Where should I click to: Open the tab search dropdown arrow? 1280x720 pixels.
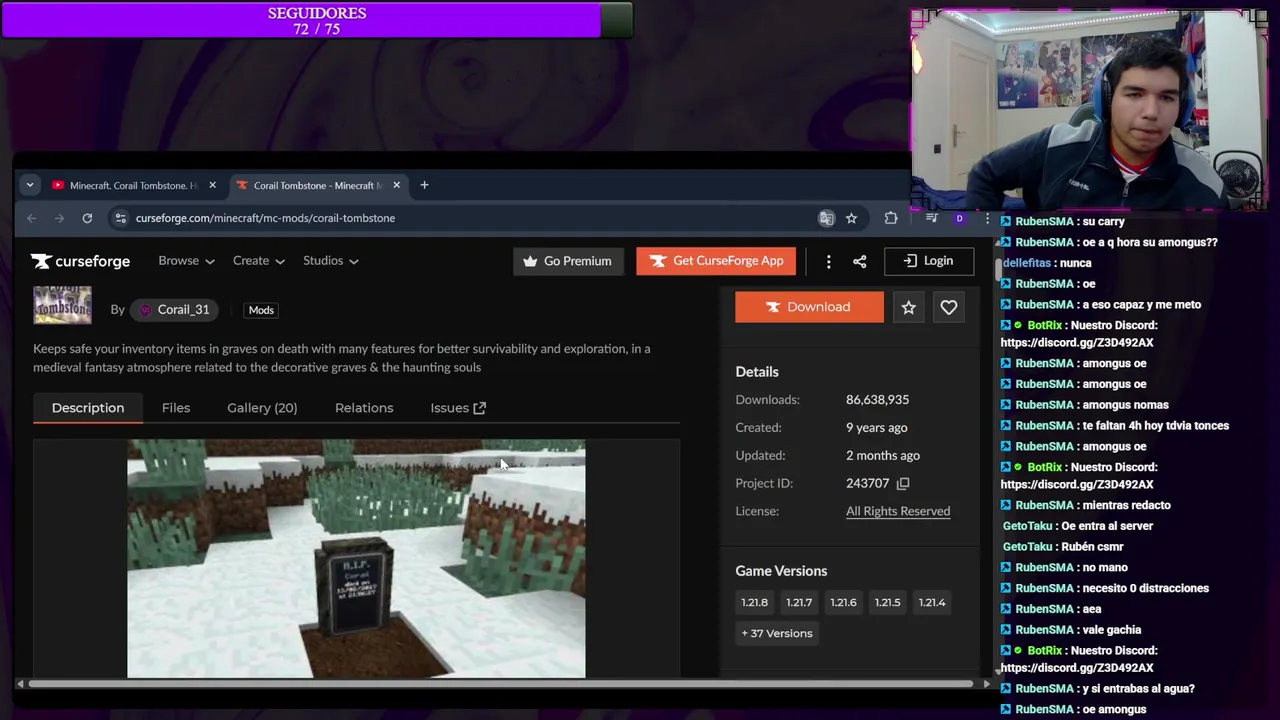pyautogui.click(x=30, y=185)
